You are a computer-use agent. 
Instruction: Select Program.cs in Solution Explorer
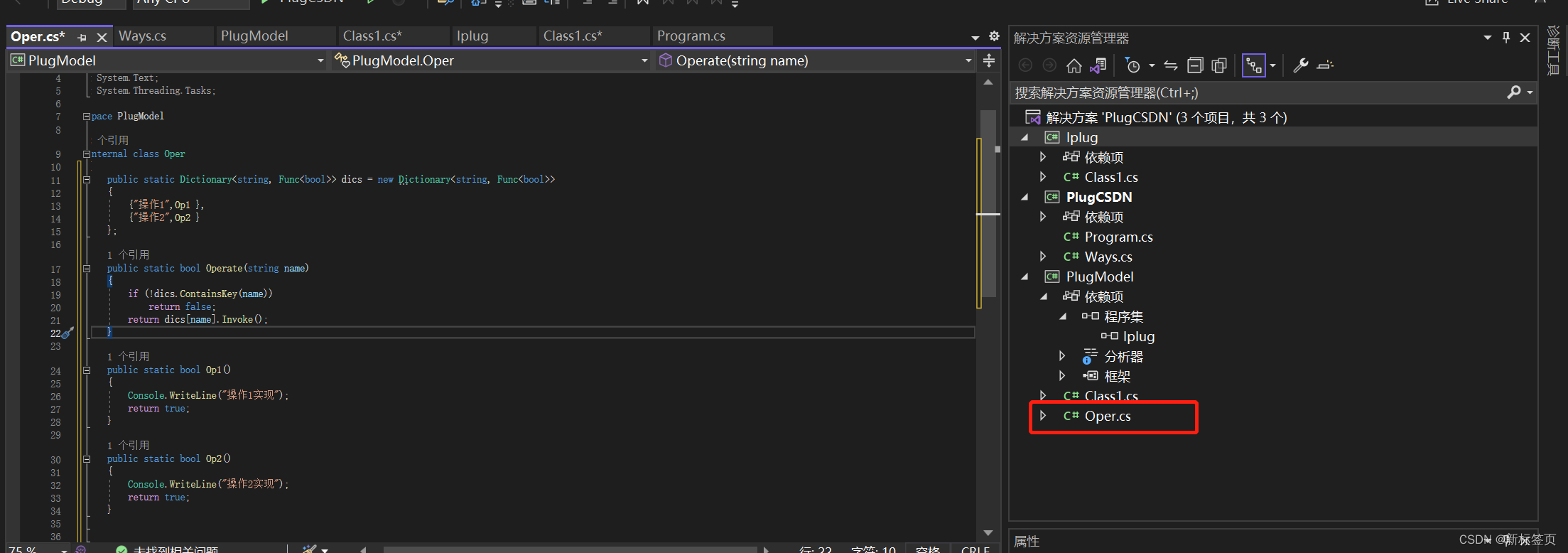point(1118,237)
